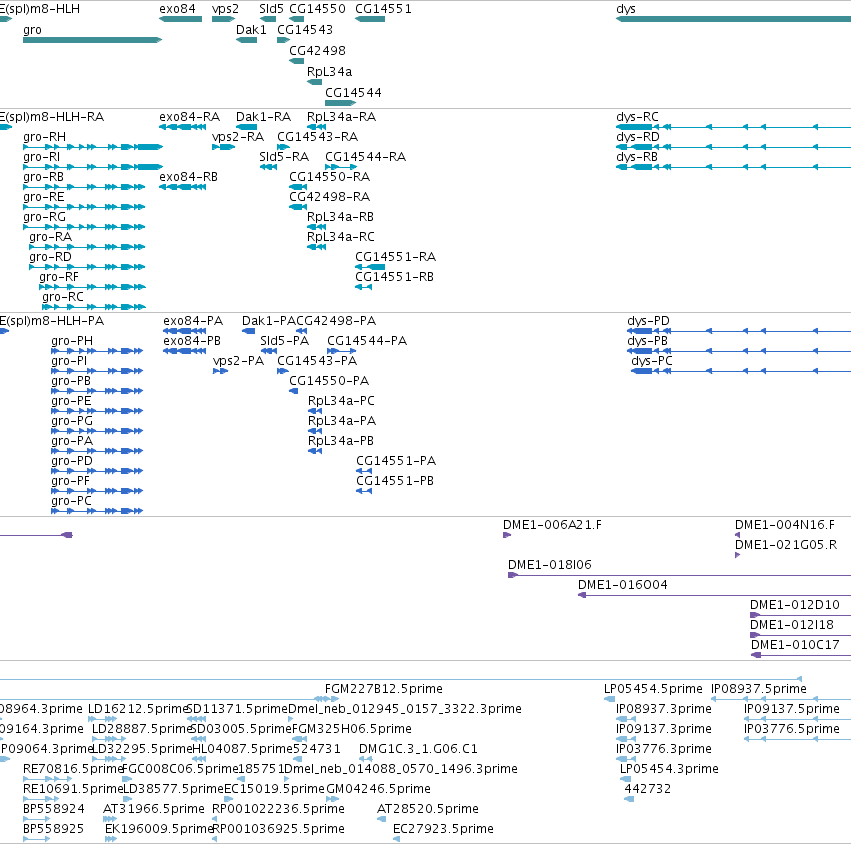Select the exo84 gene label
The height and width of the screenshot is (844, 851).
pos(177,9)
